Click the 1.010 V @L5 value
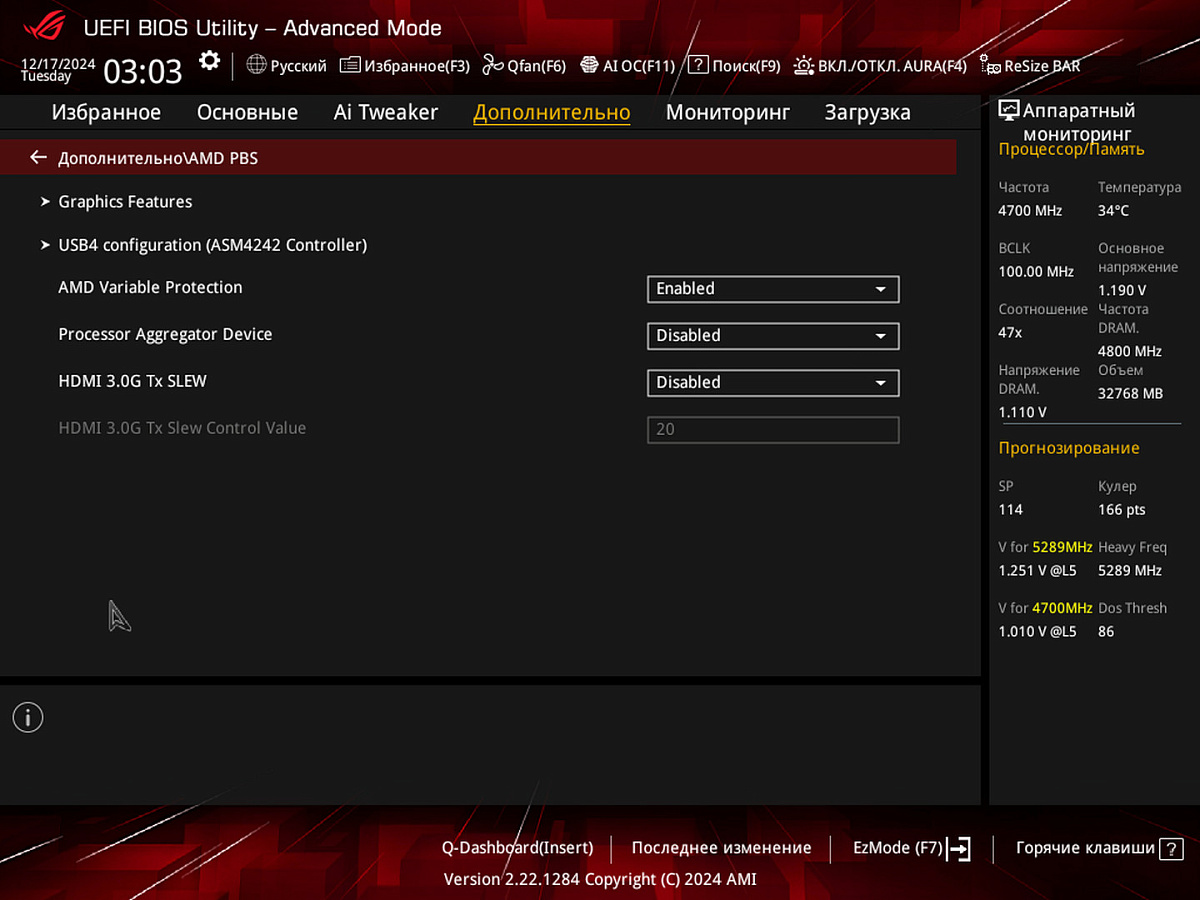Screen dimensions: 1200x900 point(1037,631)
